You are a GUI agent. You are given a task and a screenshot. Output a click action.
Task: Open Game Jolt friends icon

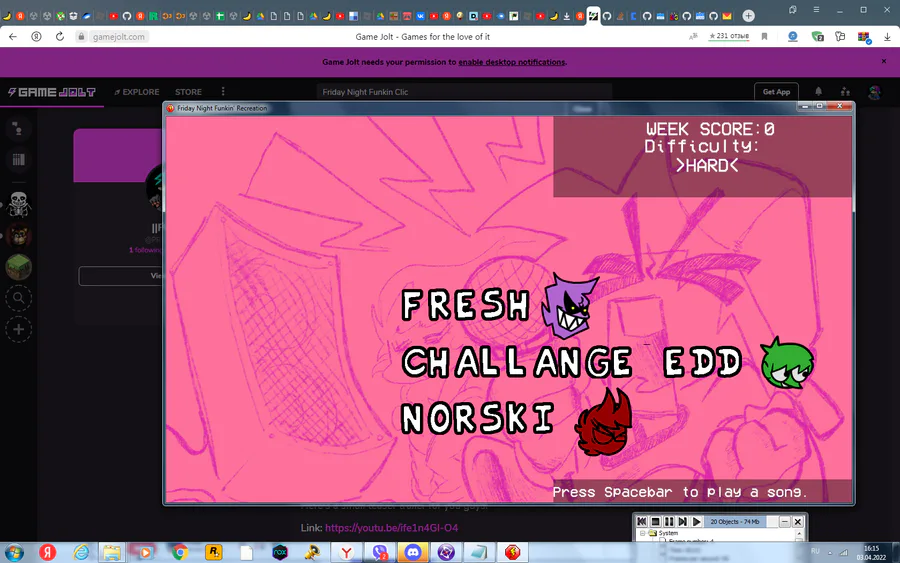[x=845, y=91]
